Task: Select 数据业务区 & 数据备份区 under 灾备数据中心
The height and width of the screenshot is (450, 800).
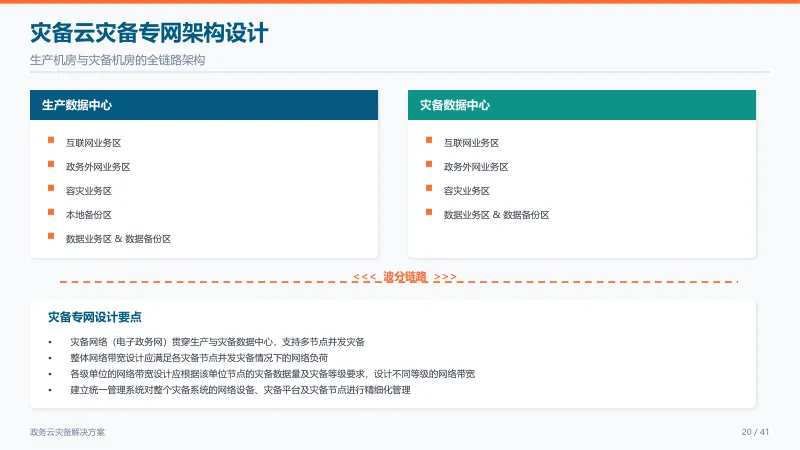Action: pos(496,215)
